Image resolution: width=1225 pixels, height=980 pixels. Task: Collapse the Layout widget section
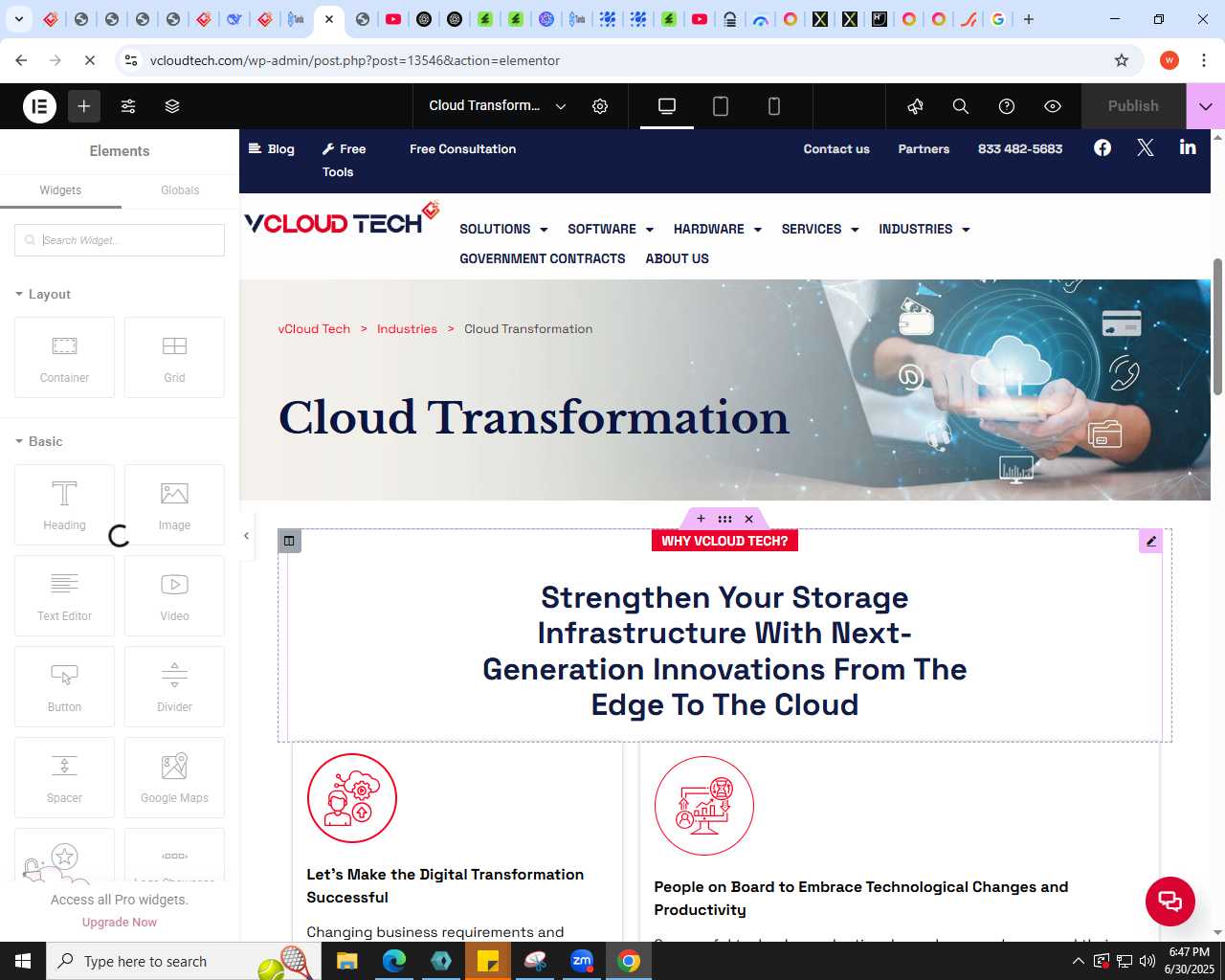pos(43,294)
